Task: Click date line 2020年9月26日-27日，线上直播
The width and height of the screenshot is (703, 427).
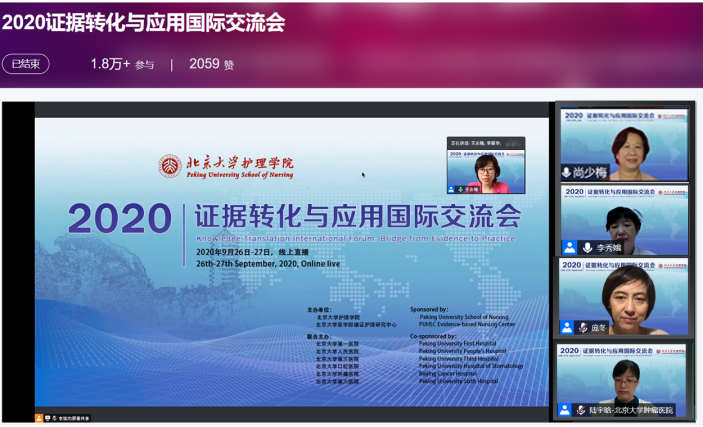Action: coord(252,252)
